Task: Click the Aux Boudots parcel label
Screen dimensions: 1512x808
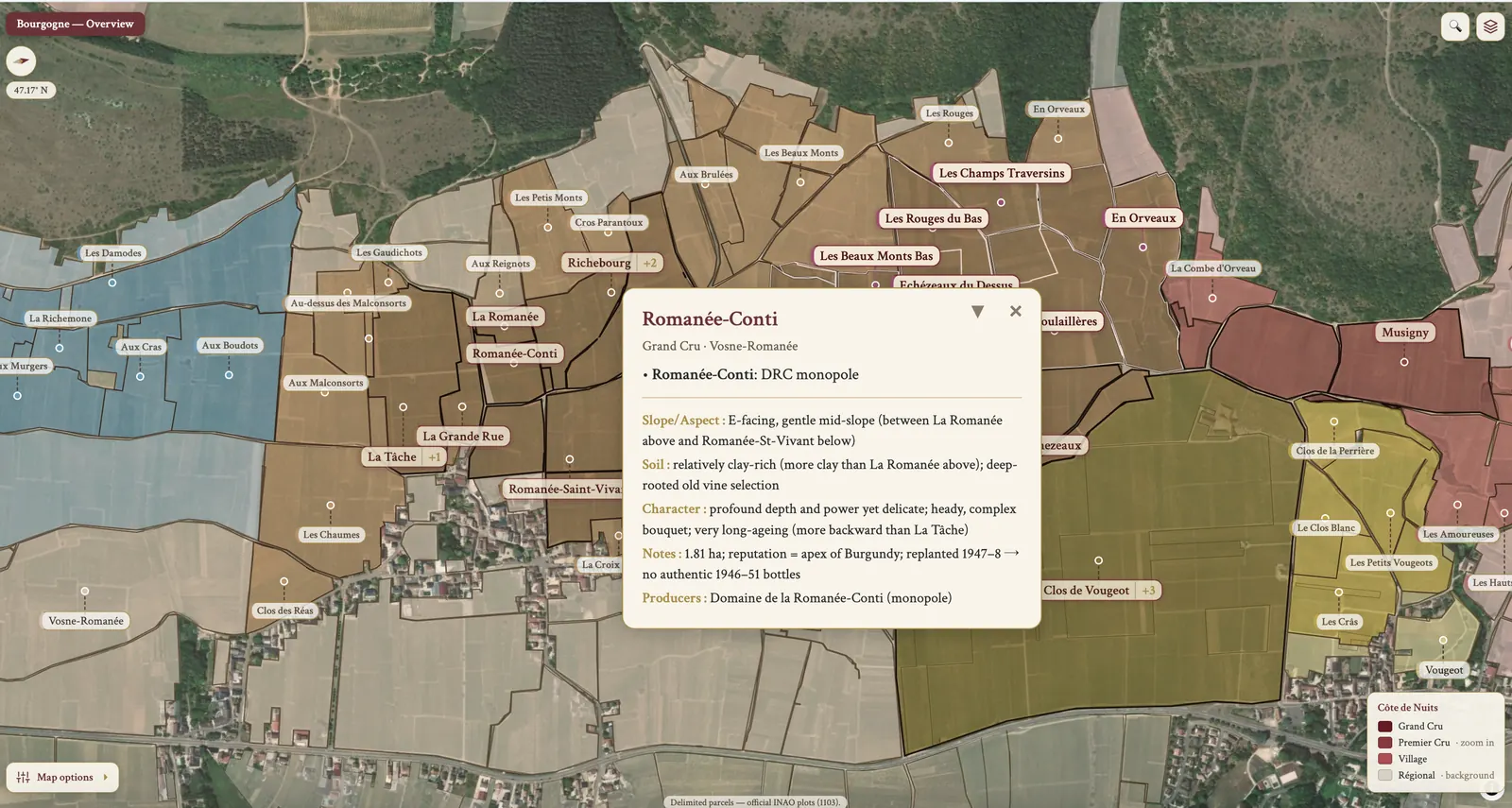Action: 230,345
